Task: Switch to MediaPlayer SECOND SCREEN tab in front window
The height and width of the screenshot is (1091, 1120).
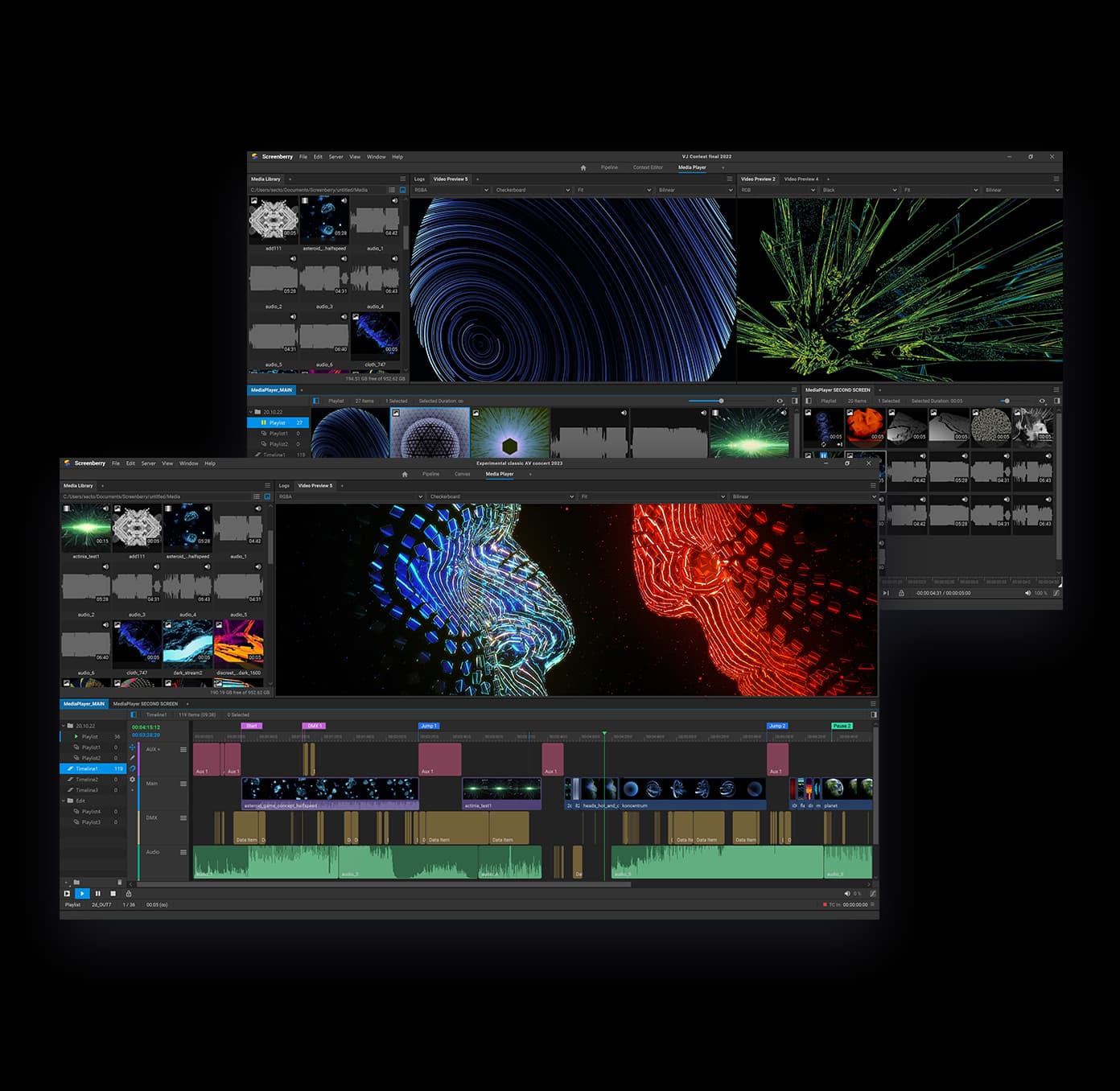Action: pos(146,703)
